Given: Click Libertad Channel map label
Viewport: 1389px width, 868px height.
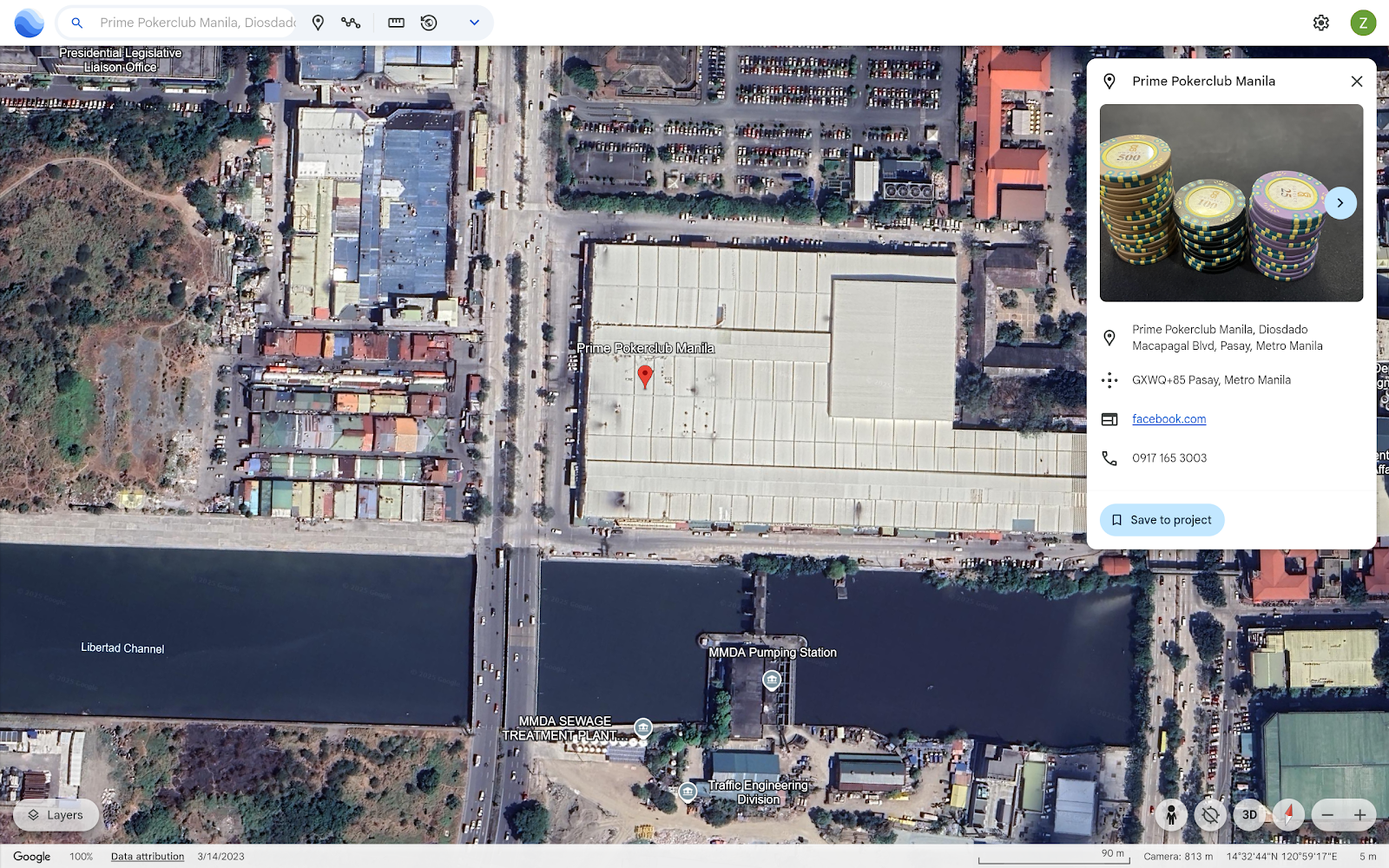Looking at the screenshot, I should (122, 648).
